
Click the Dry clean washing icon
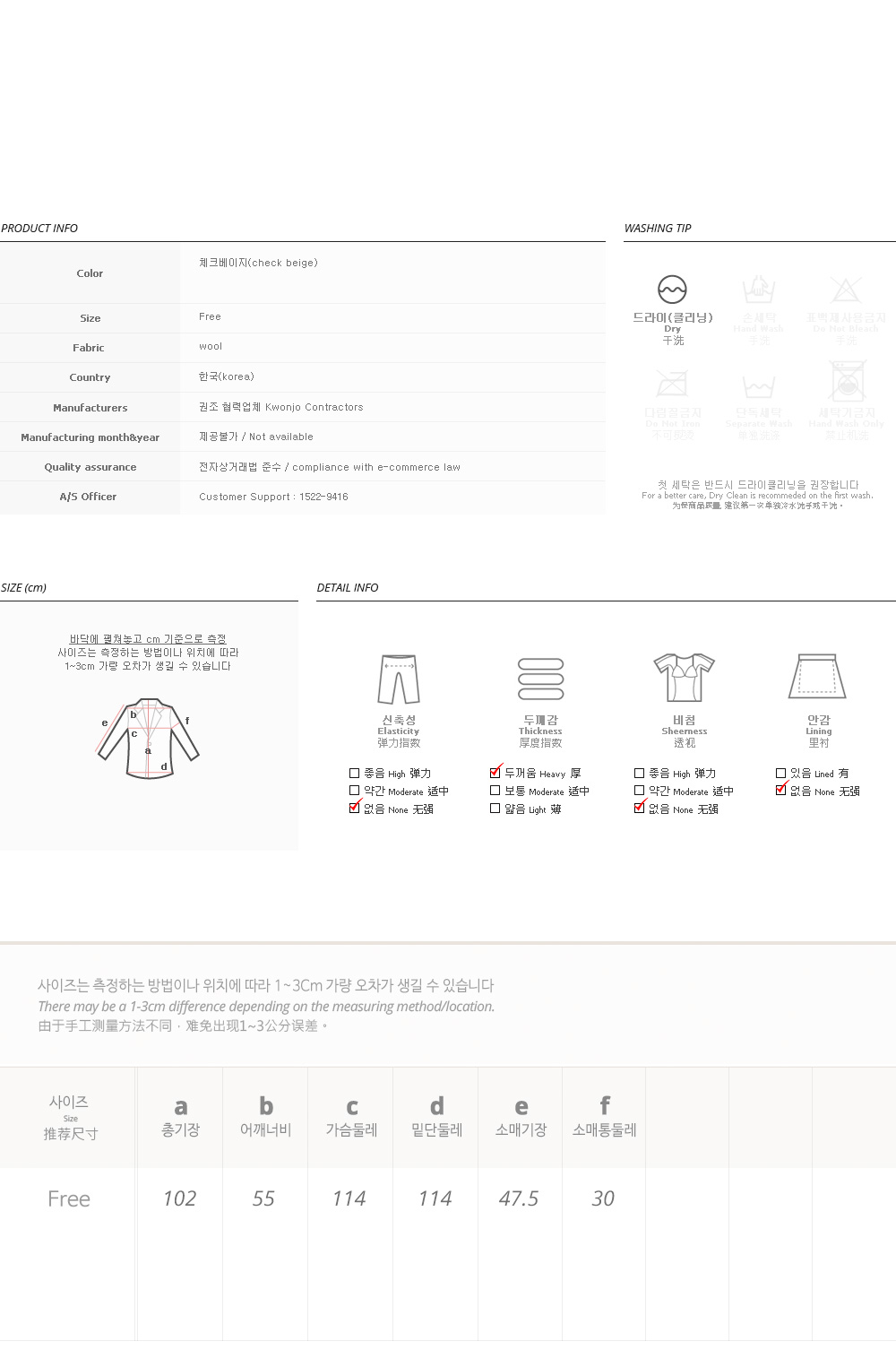(672, 290)
